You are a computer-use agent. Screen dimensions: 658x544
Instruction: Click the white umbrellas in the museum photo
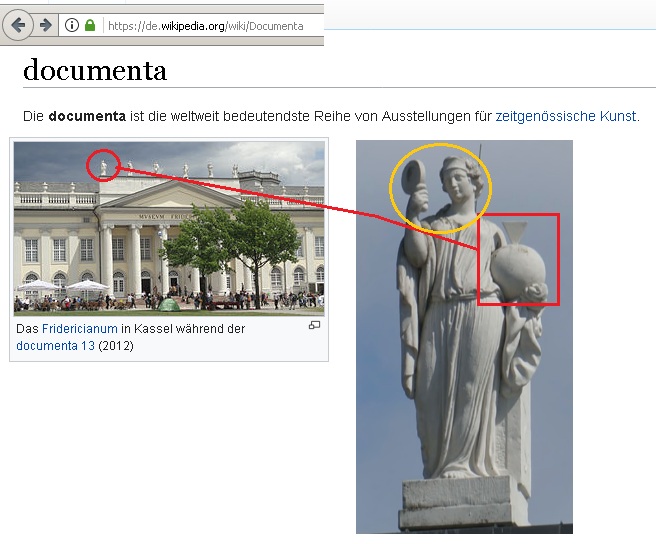(x=63, y=286)
